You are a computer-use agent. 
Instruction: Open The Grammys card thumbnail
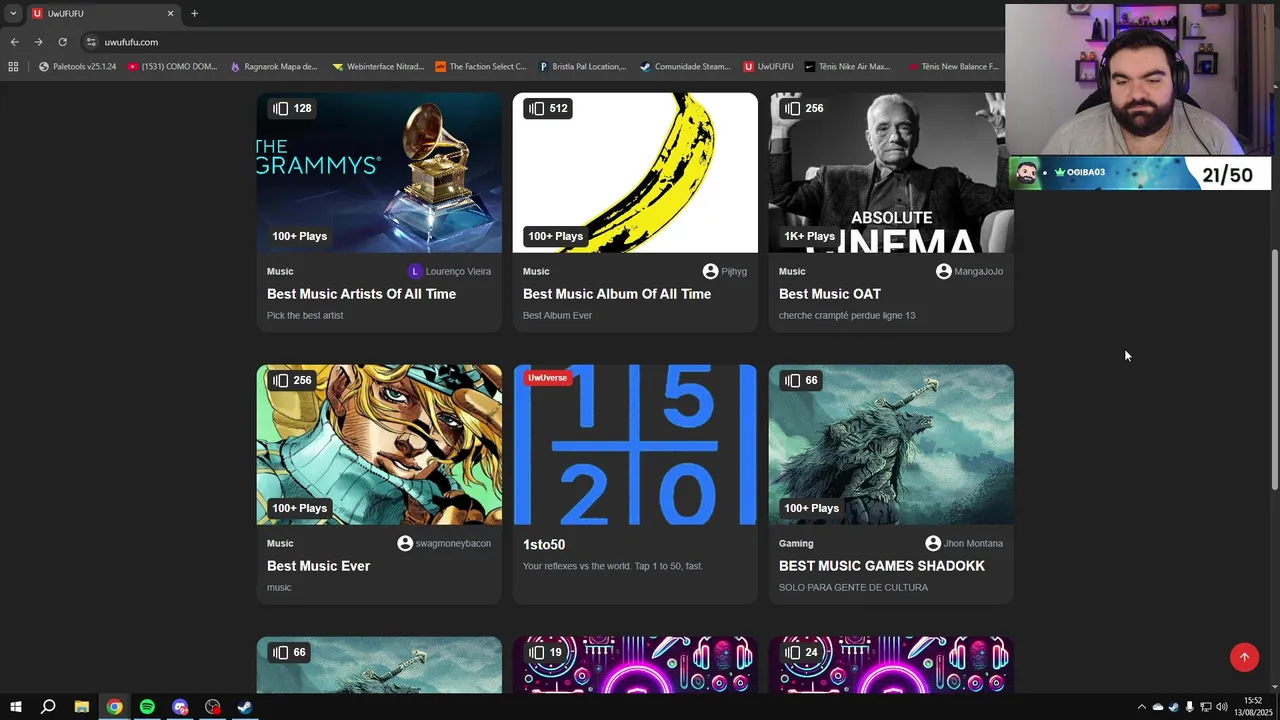379,173
